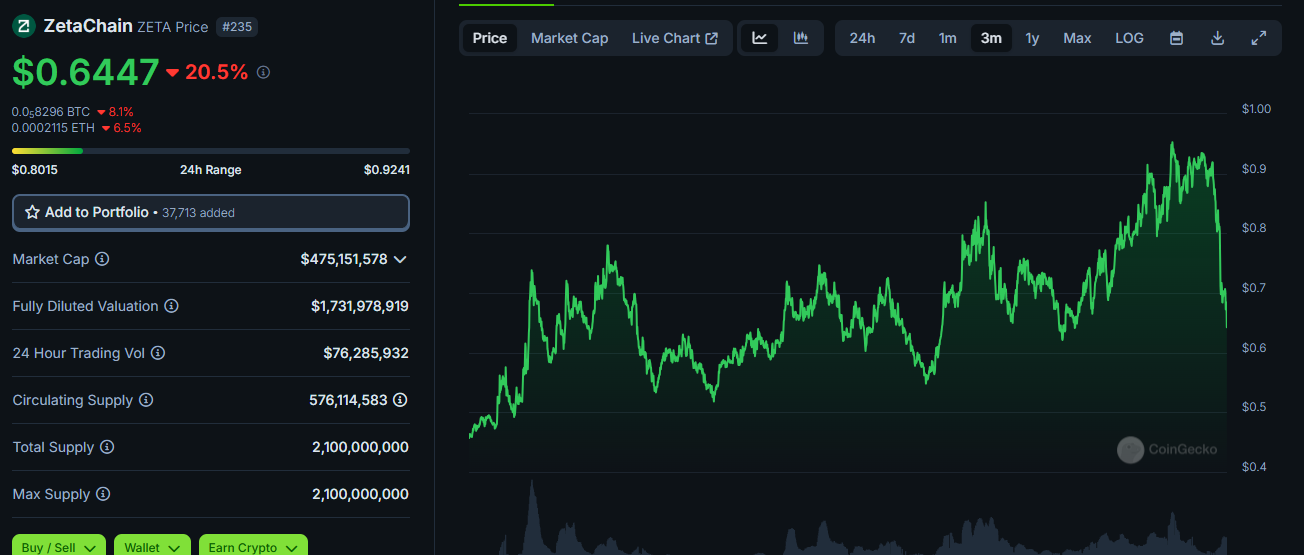Click the ZetaChain logo icon
The width and height of the screenshot is (1304, 555).
click(23, 26)
